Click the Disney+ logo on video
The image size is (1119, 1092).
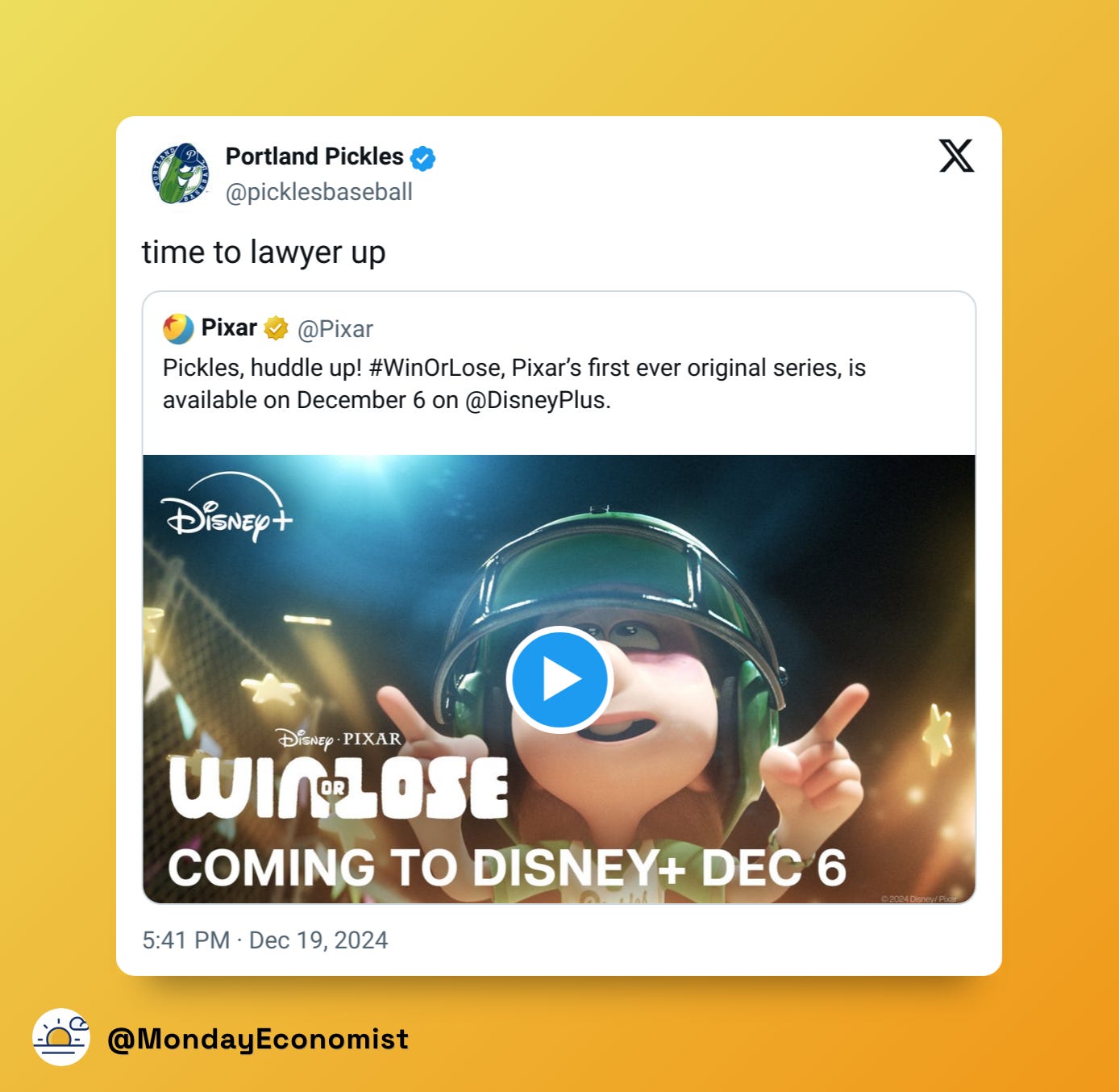coord(227,507)
